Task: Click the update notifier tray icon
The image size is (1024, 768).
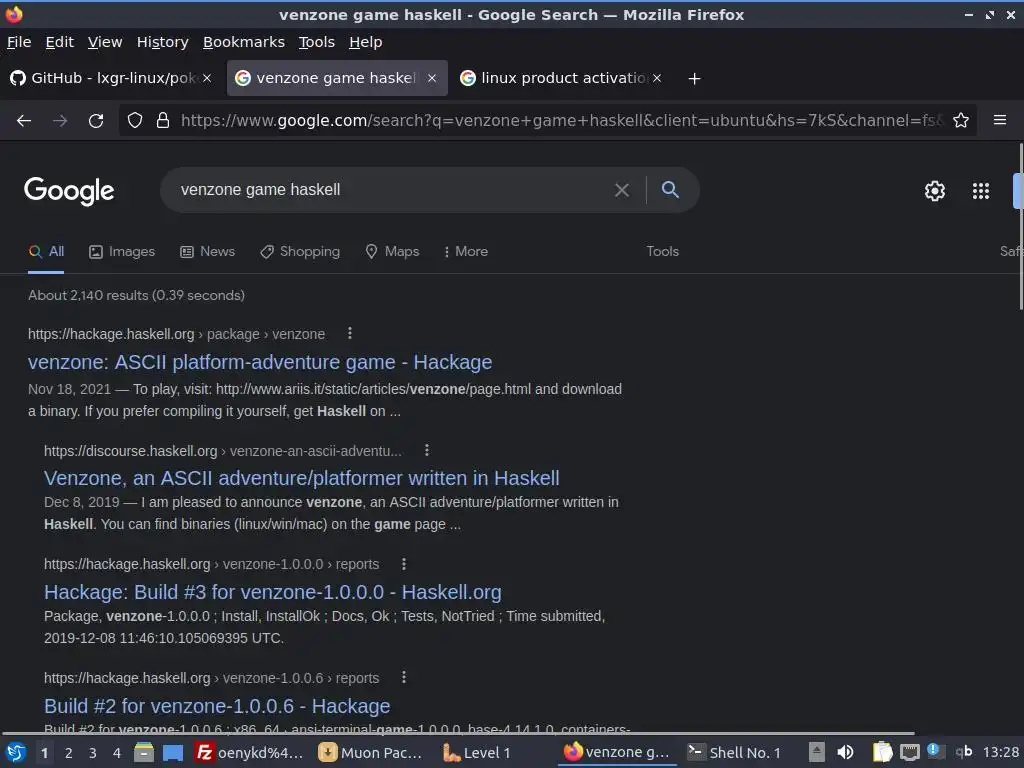Action: (935, 751)
